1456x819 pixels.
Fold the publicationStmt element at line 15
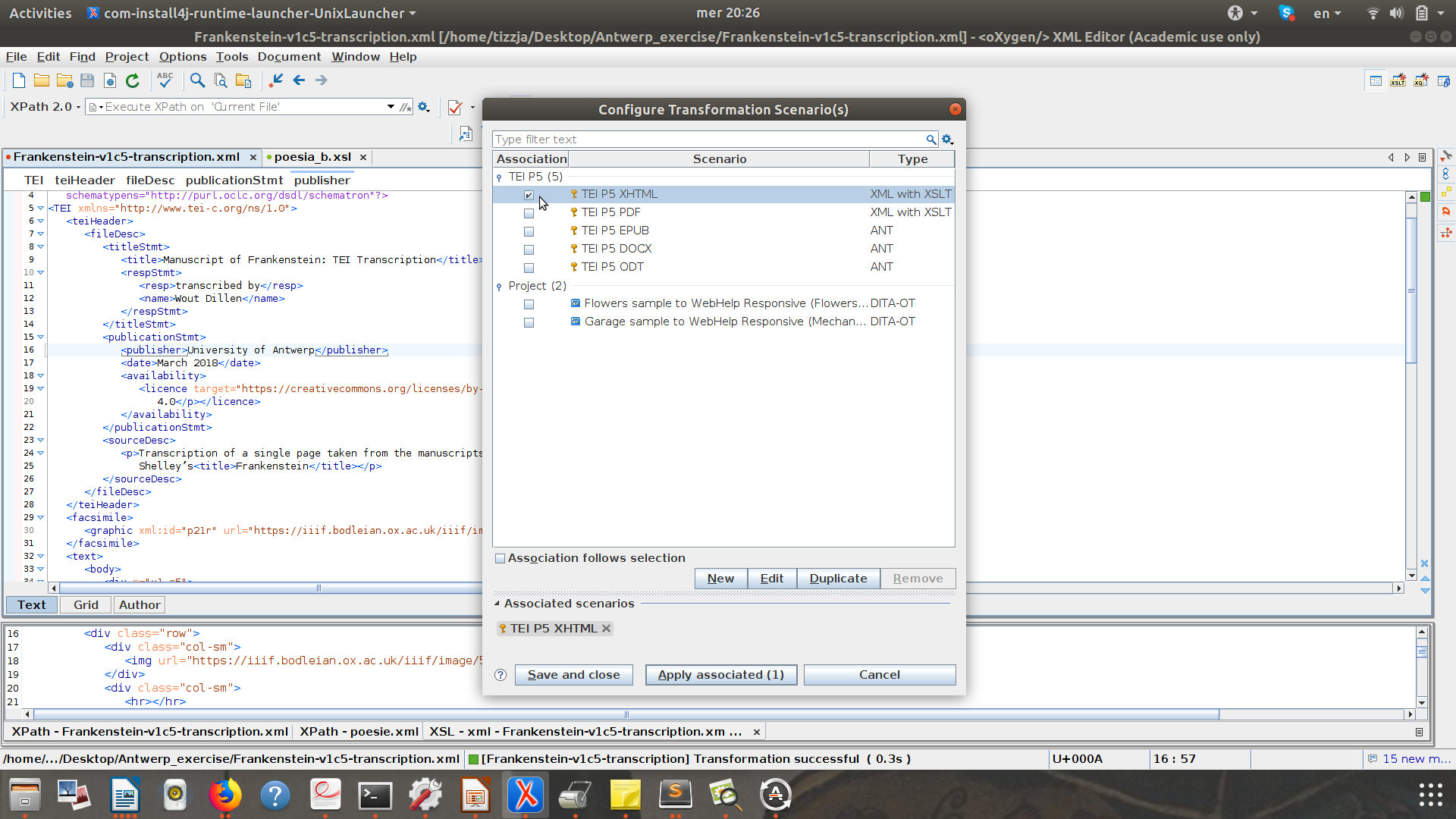click(40, 337)
